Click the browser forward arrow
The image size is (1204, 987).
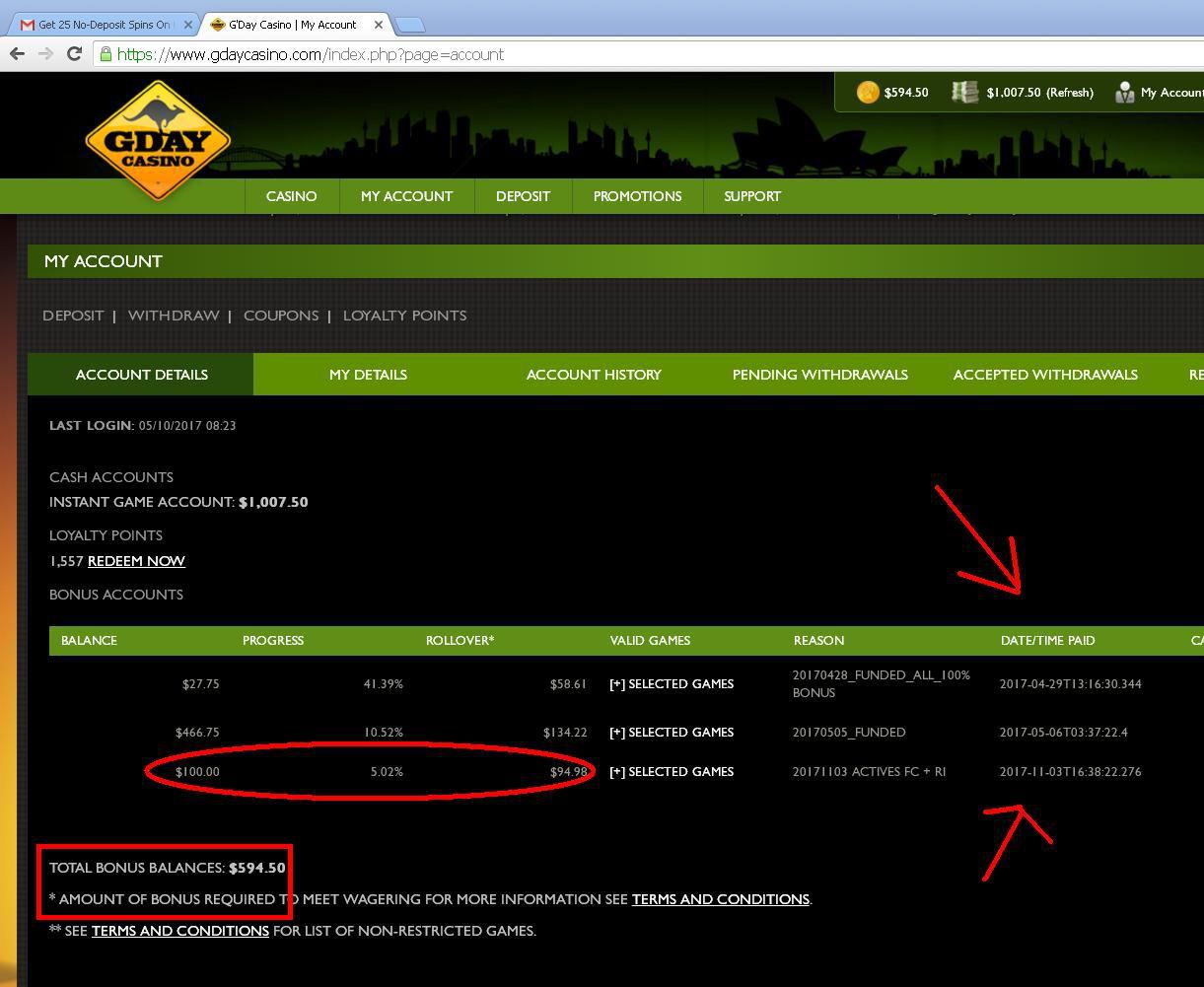[45, 54]
